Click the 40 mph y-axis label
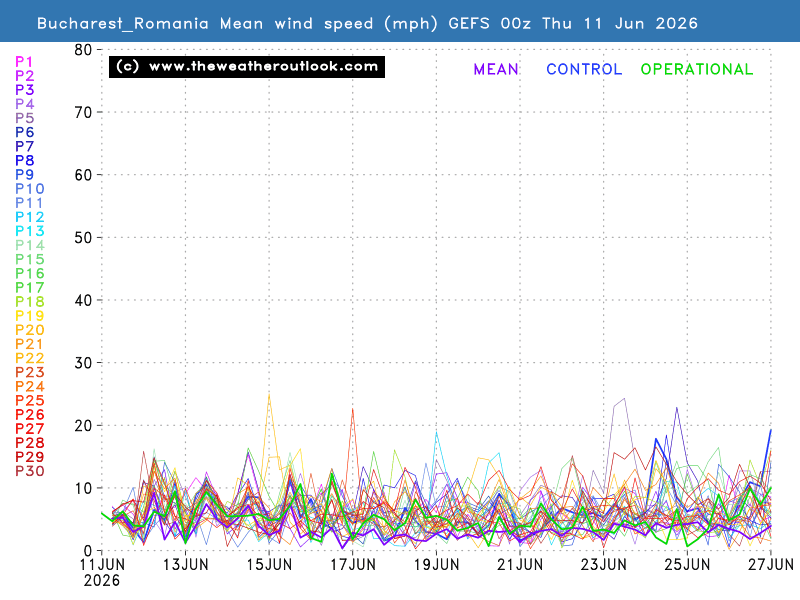This screenshot has height=600, width=800. click(83, 301)
